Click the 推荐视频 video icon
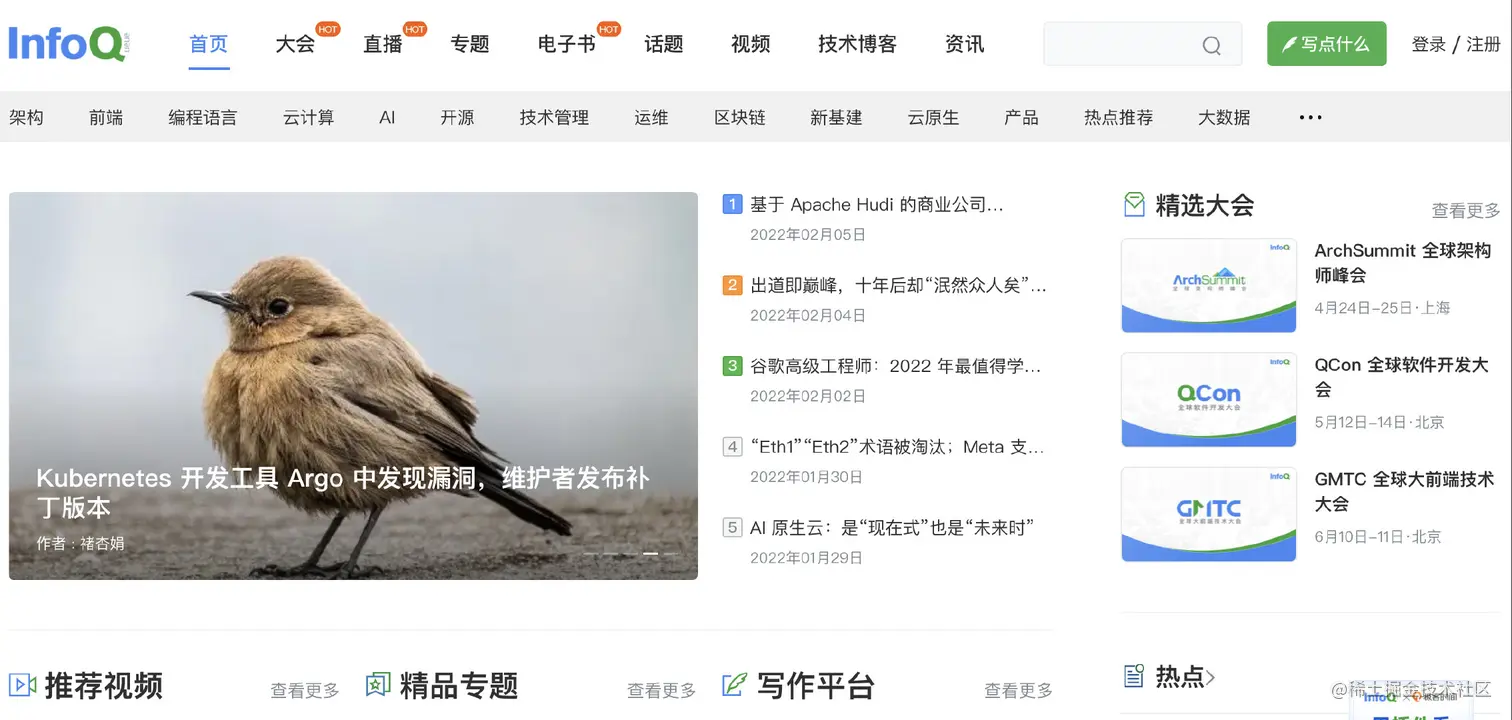 click(x=22, y=685)
